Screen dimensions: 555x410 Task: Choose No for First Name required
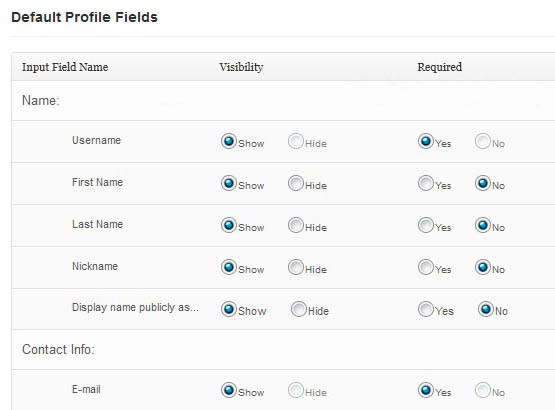tap(483, 183)
